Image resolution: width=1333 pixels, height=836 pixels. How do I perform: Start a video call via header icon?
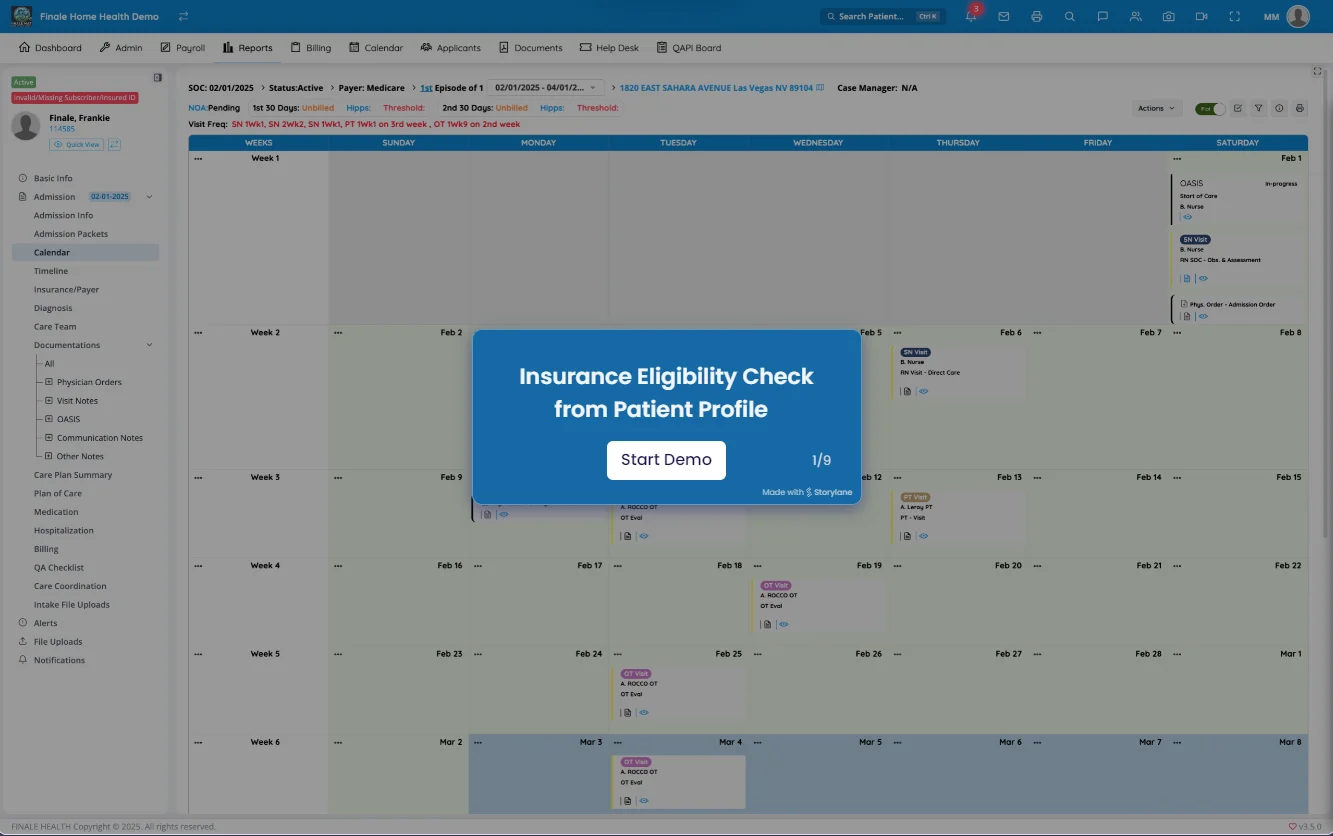1201,17
